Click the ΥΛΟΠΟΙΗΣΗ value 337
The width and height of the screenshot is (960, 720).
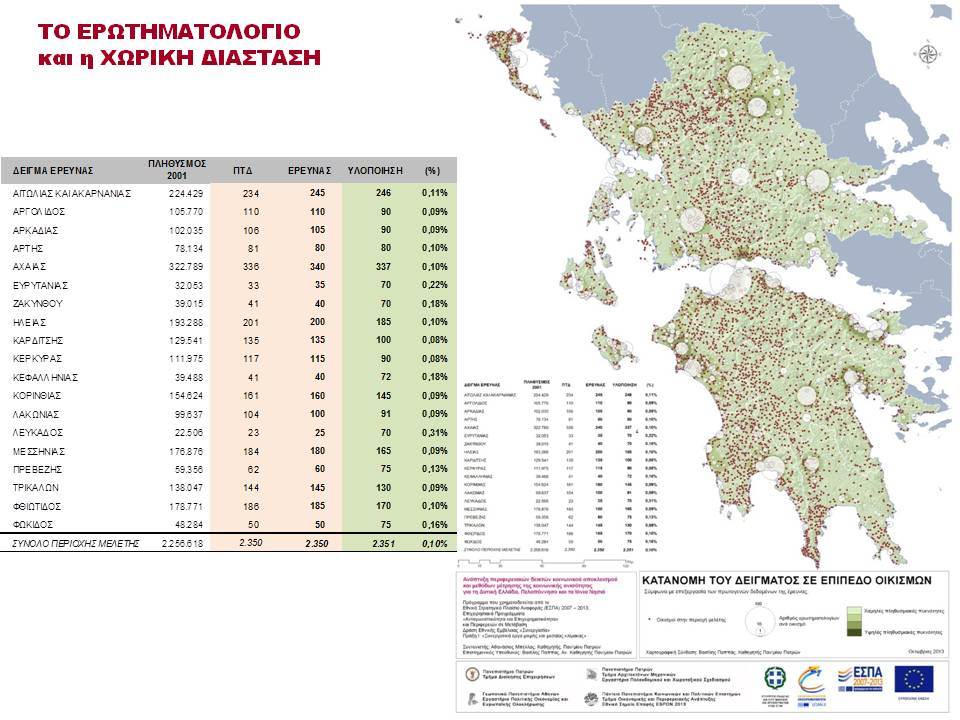tap(383, 266)
